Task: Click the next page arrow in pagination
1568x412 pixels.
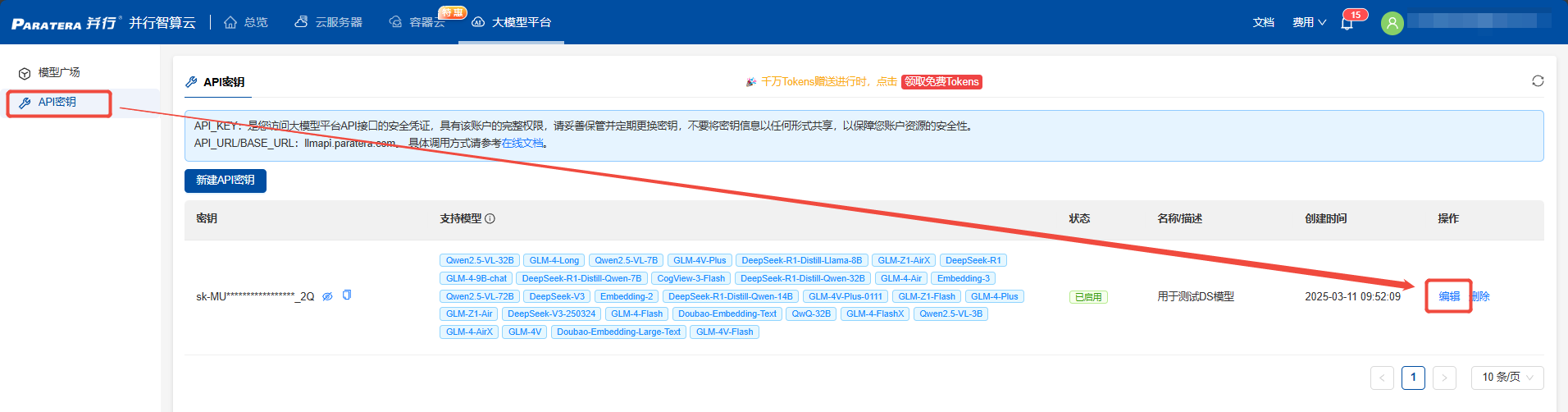Action: pyautogui.click(x=1444, y=378)
